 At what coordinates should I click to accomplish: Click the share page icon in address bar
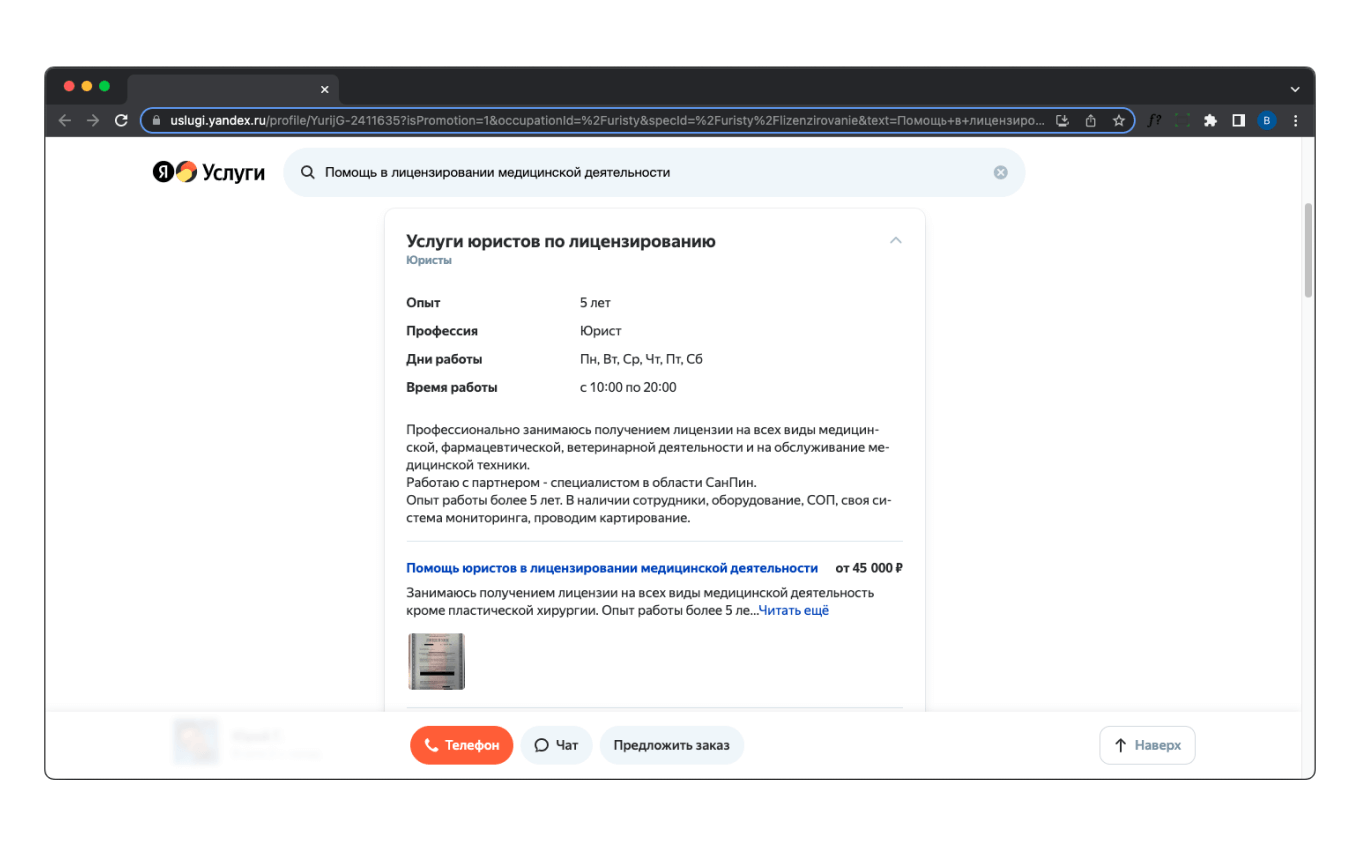coord(1091,120)
